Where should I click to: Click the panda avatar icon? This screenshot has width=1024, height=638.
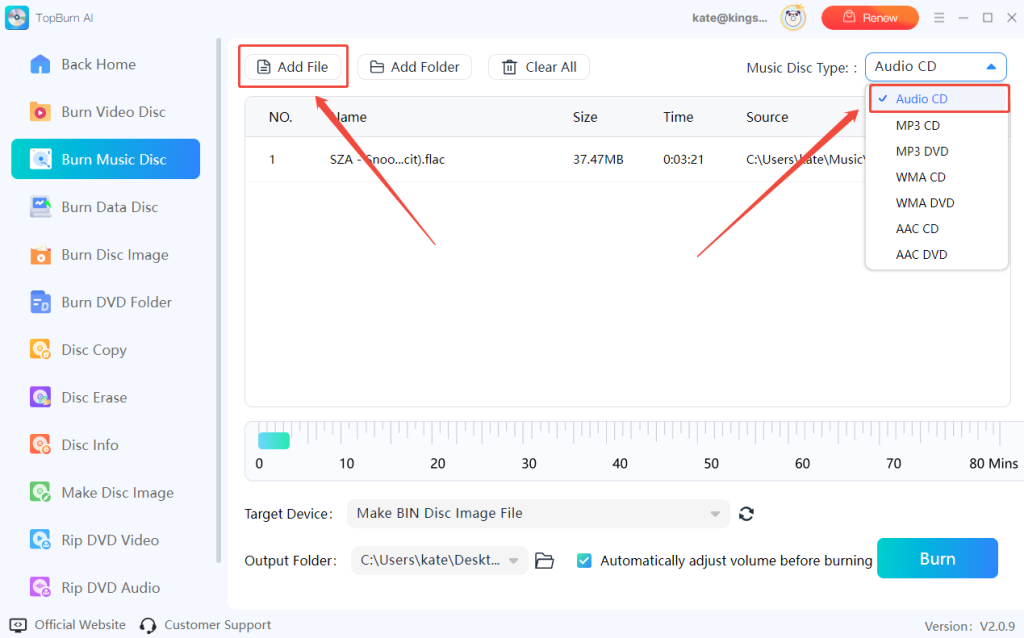(x=795, y=18)
